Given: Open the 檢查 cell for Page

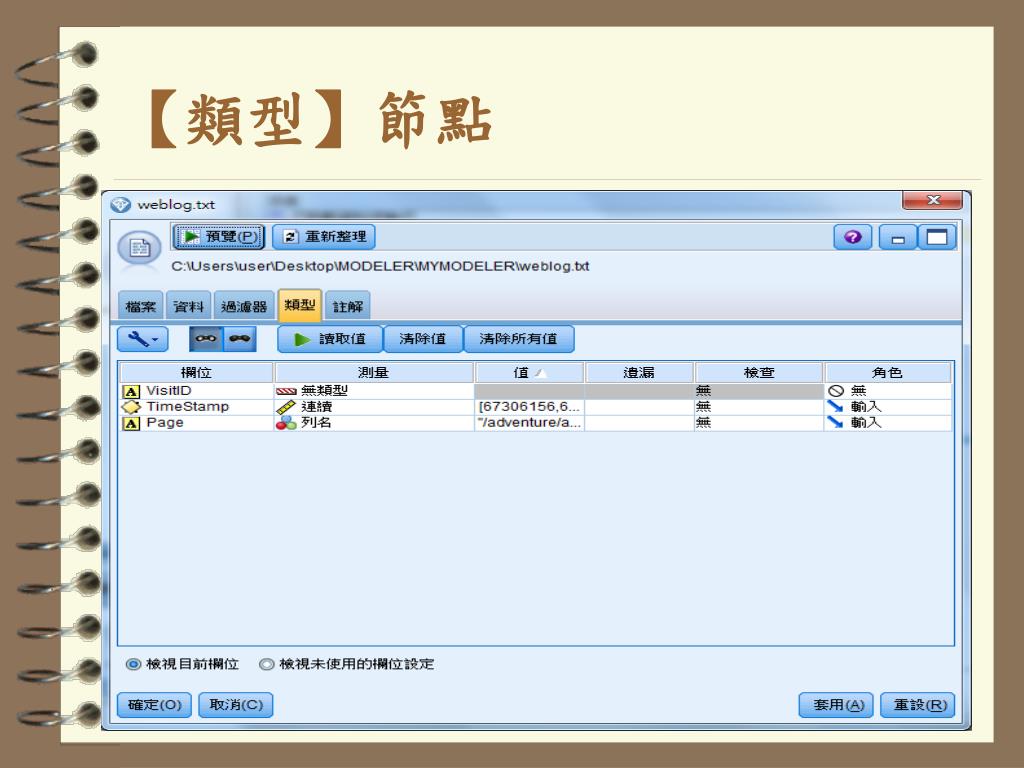Looking at the screenshot, I should click(x=759, y=423).
